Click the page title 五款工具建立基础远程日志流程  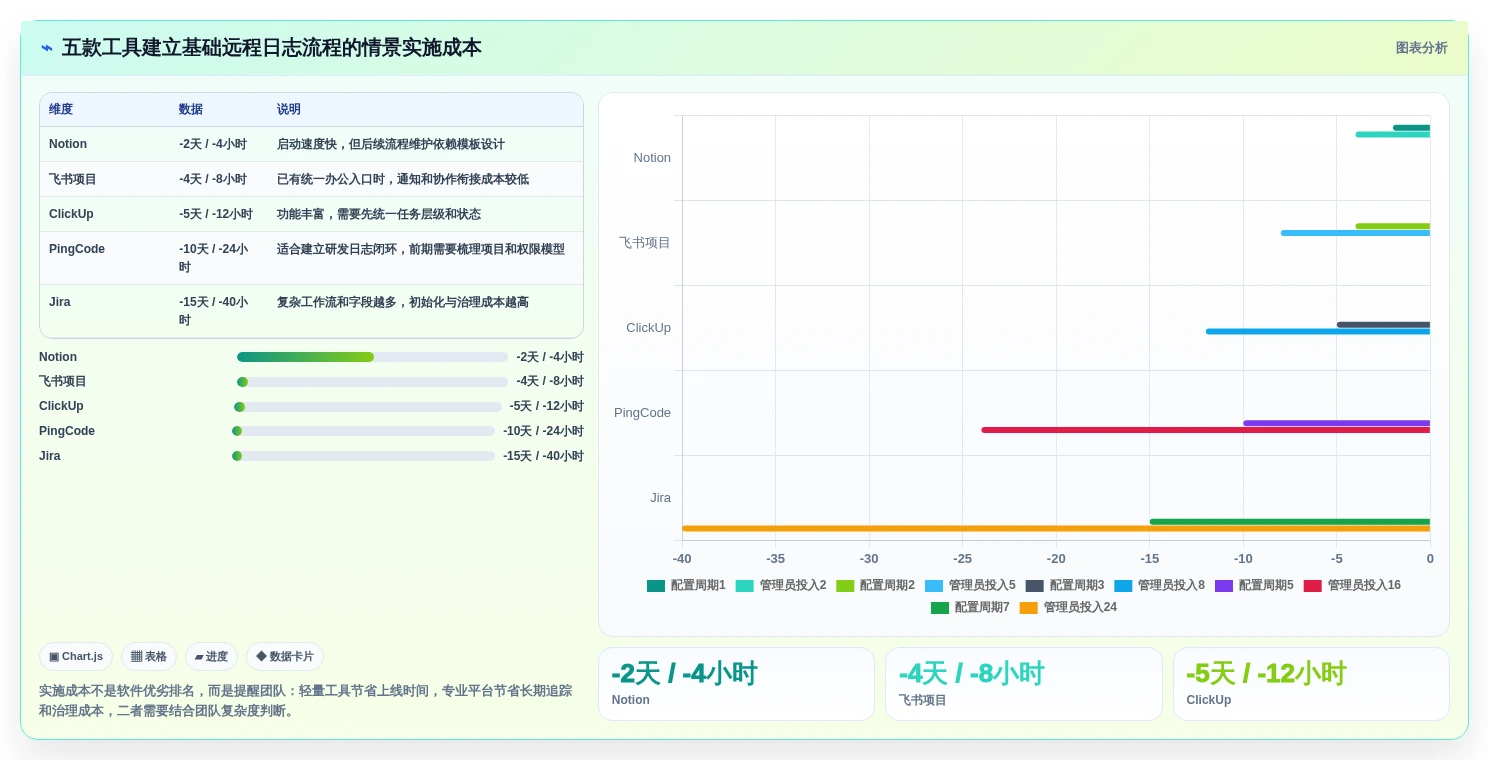(271, 48)
